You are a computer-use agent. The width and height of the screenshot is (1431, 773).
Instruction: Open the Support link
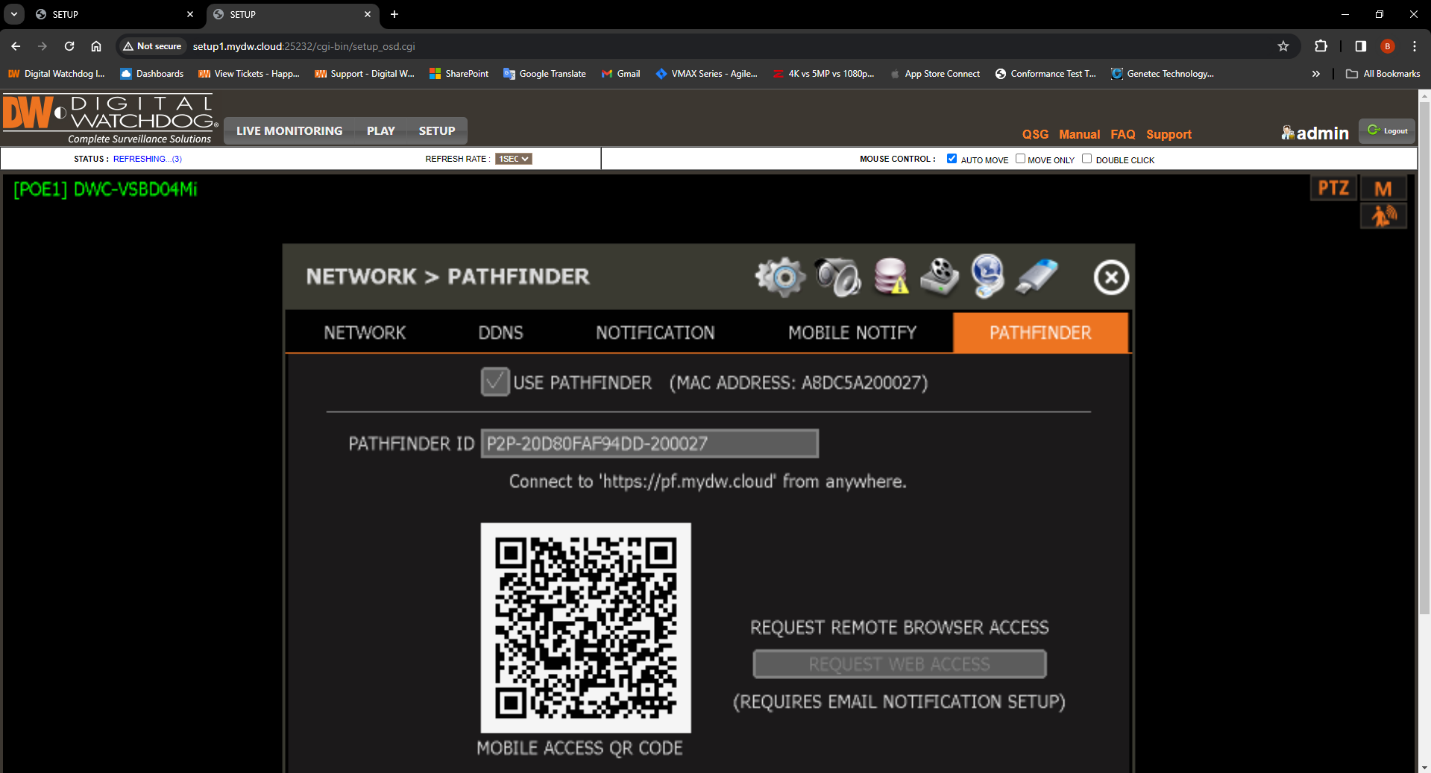(x=1168, y=134)
